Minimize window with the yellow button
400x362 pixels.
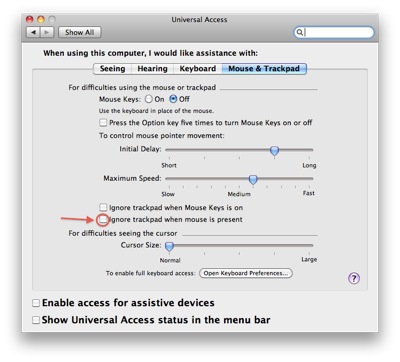(x=41, y=19)
